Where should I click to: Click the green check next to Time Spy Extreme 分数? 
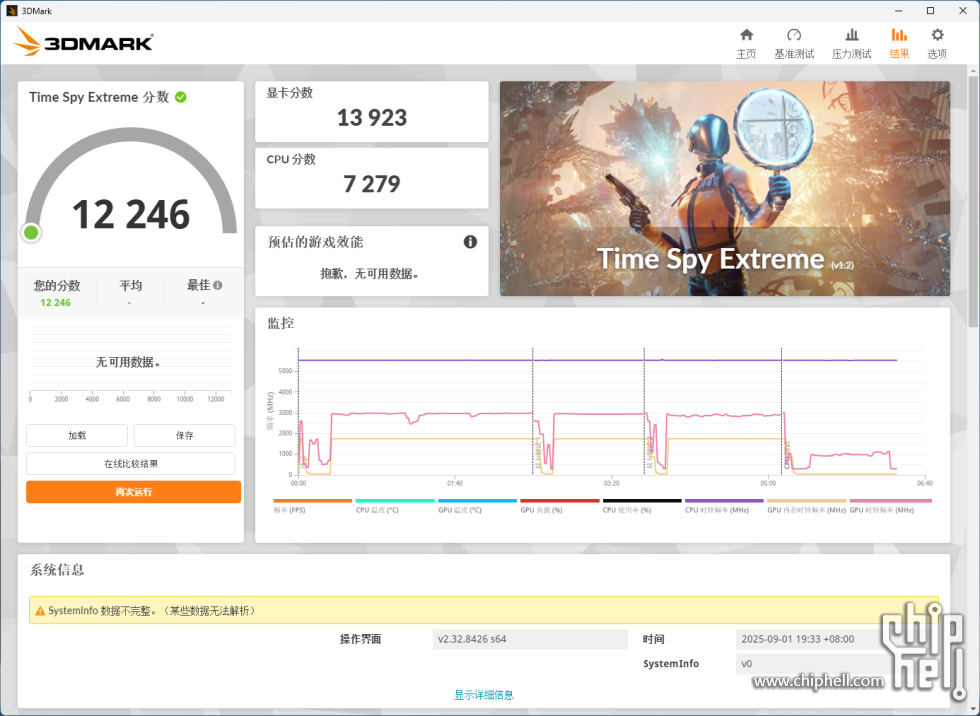(181, 97)
